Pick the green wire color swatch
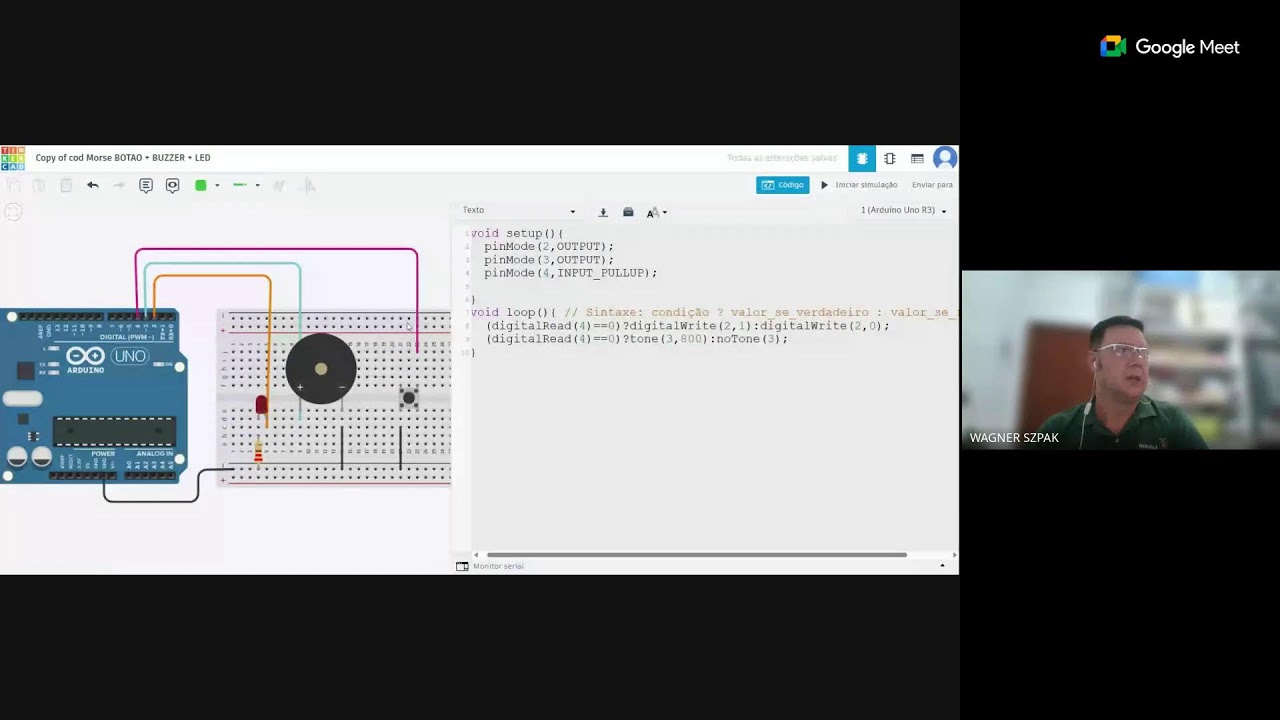 201,185
